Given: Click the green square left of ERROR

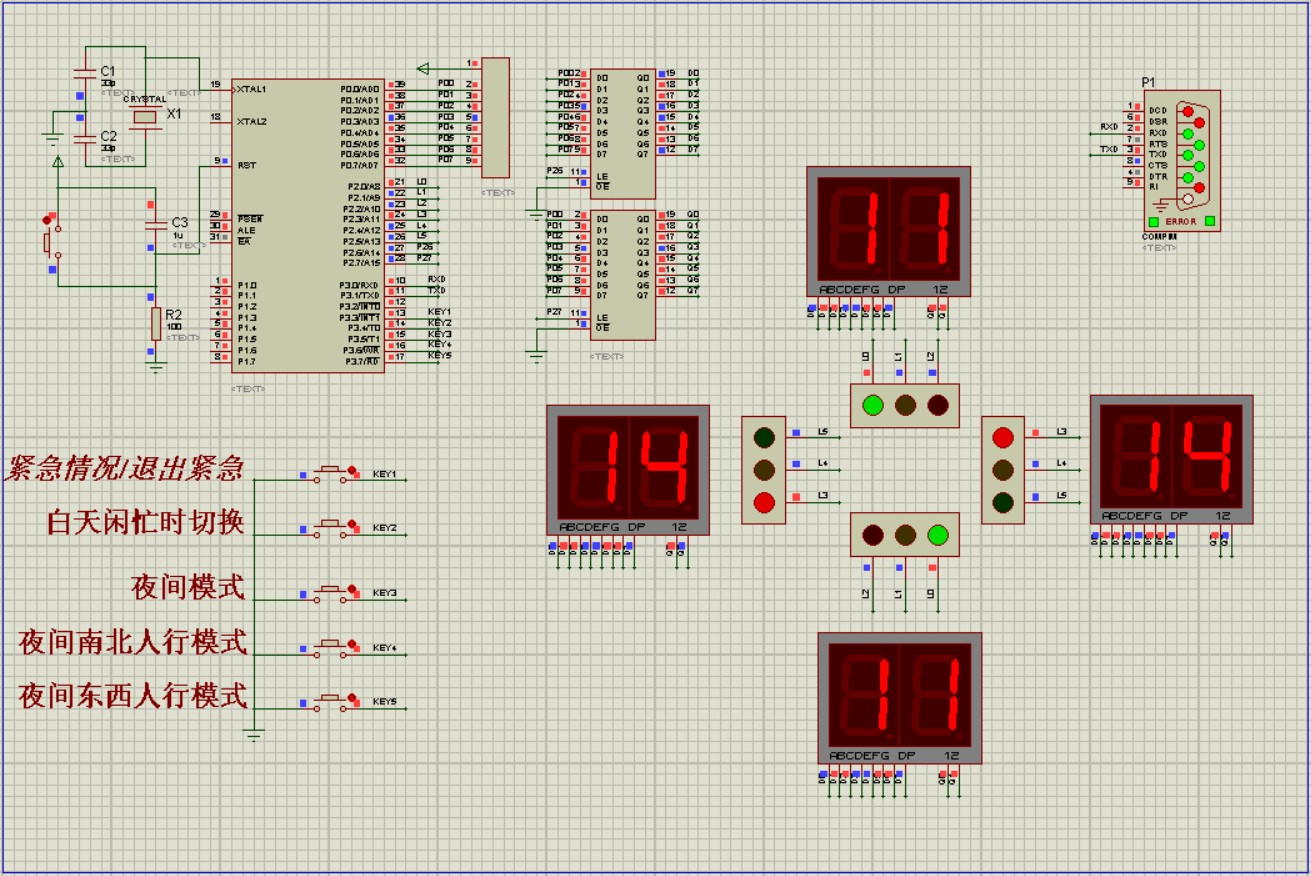Looking at the screenshot, I should [1153, 221].
